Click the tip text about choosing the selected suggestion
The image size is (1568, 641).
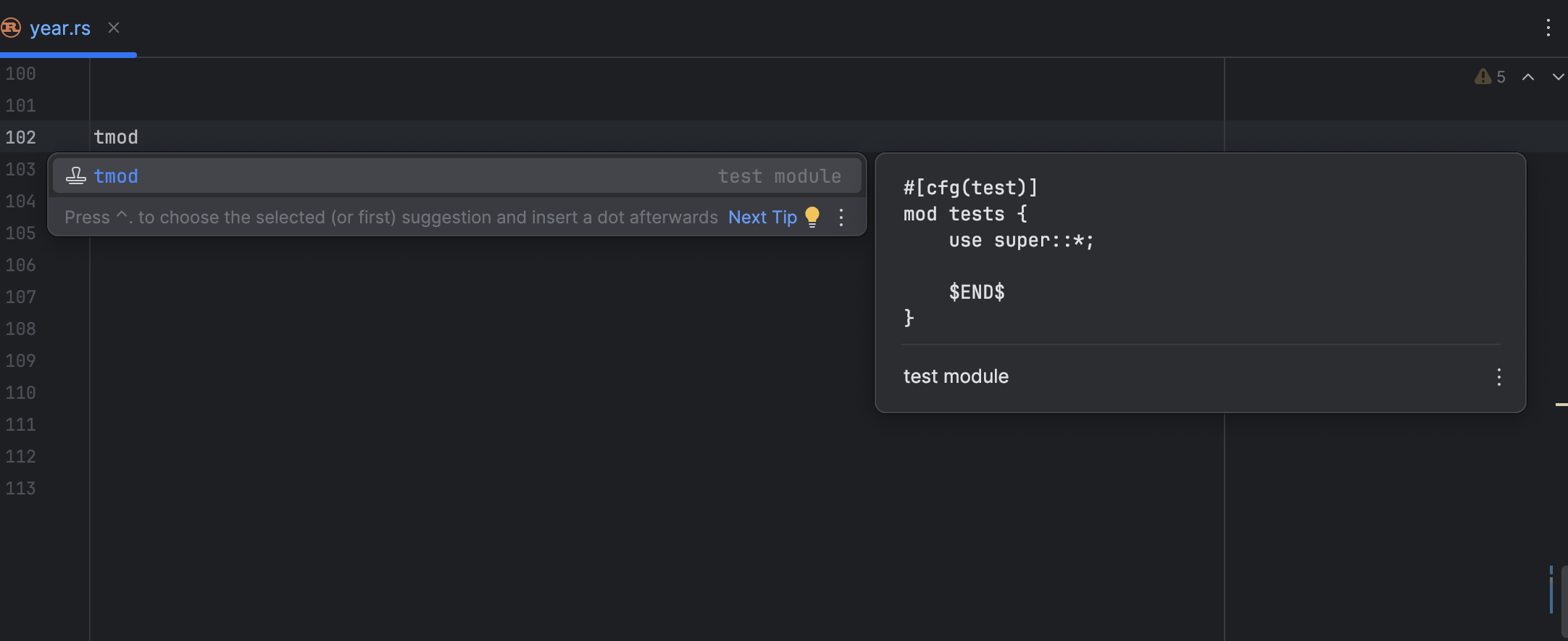tap(391, 218)
